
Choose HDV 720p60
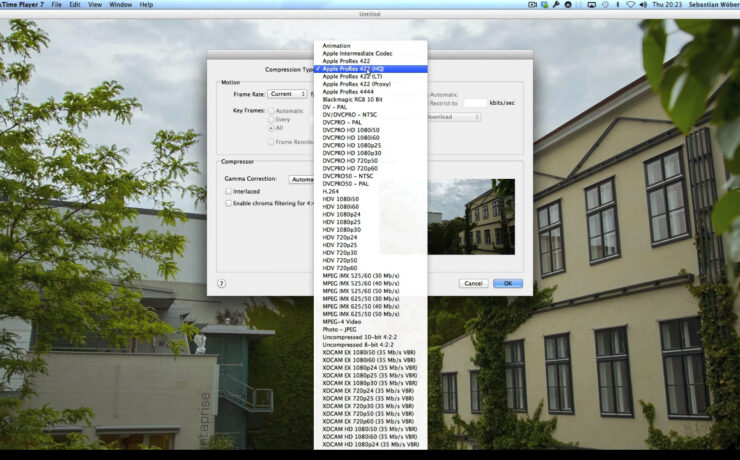point(370,268)
